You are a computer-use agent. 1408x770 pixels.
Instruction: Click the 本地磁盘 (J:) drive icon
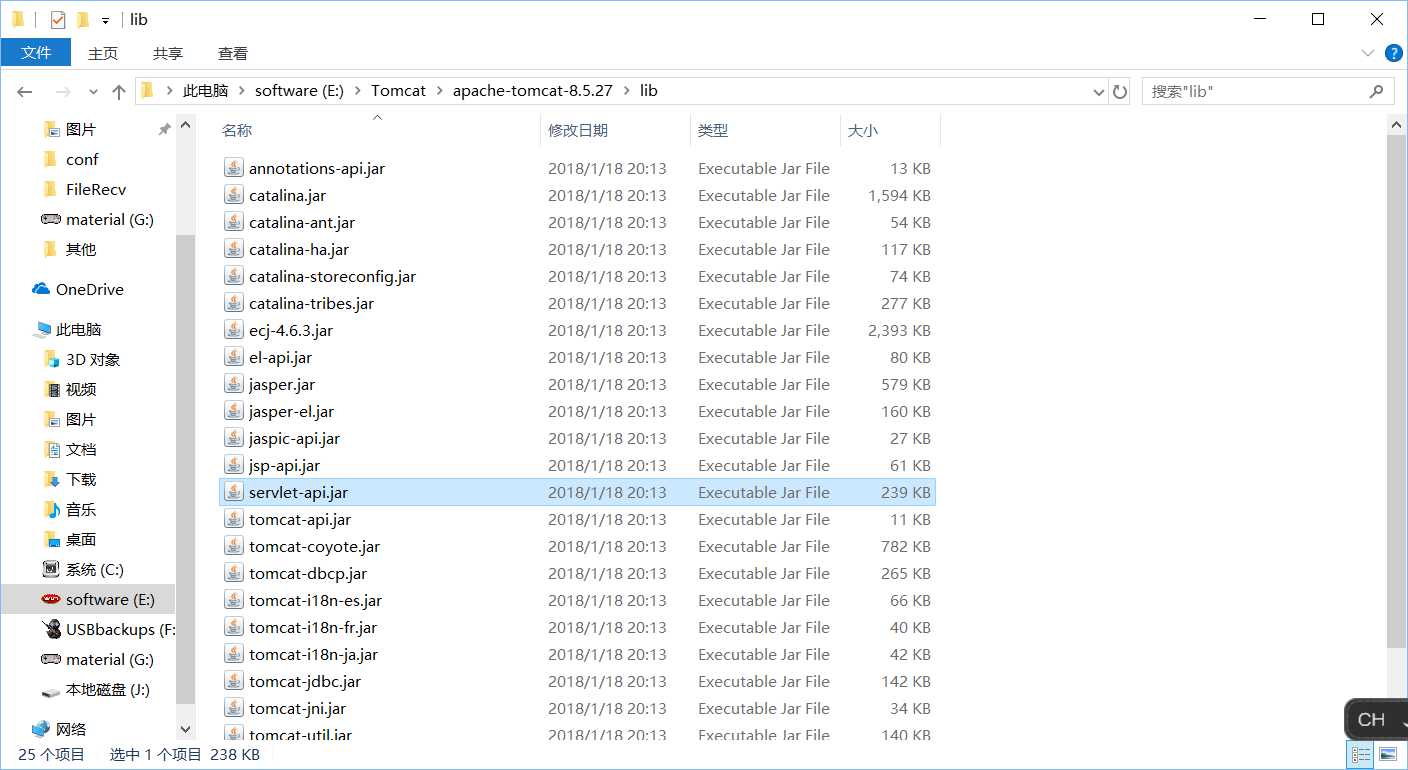tap(51, 690)
